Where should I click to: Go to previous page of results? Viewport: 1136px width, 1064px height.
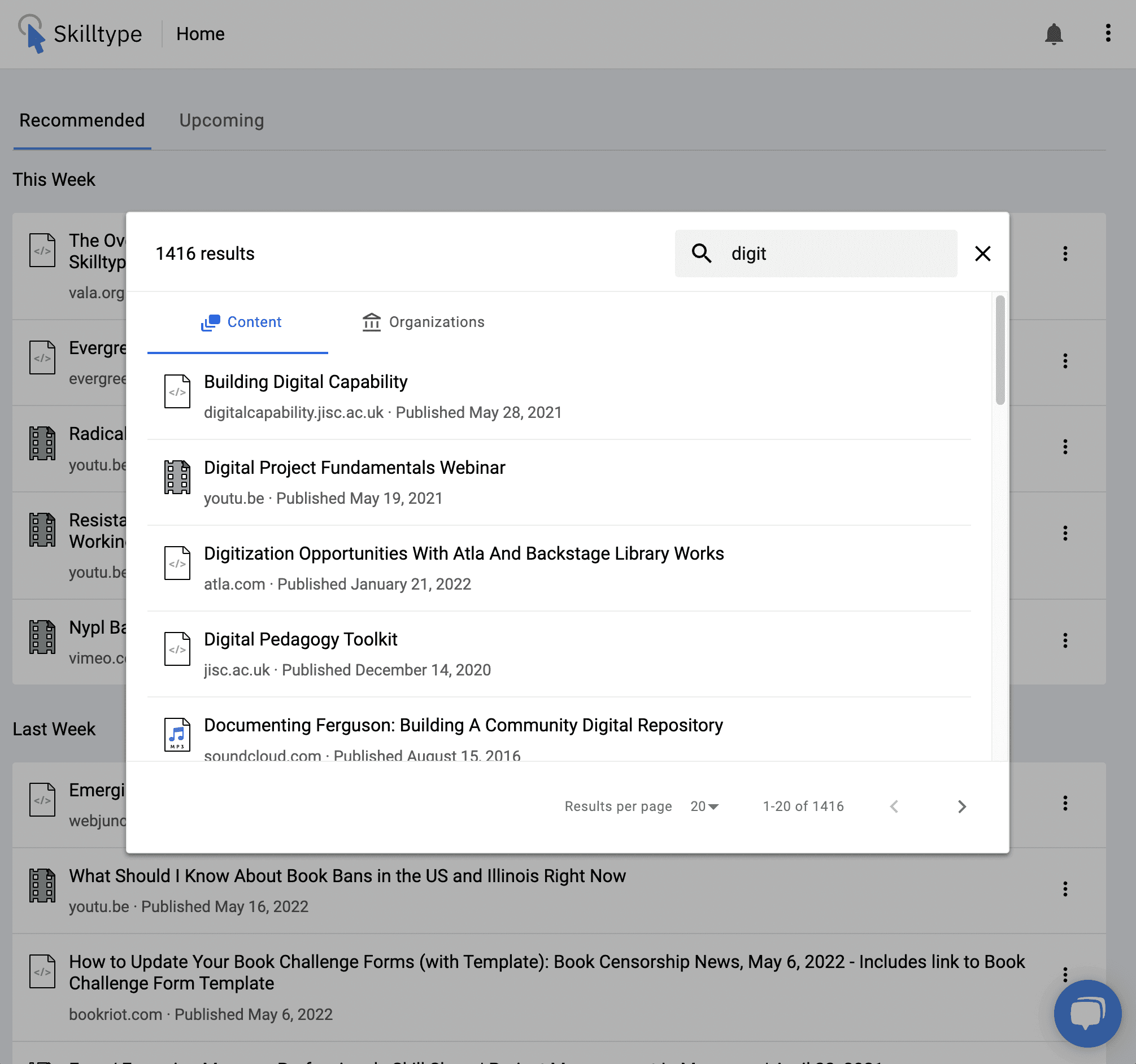(x=894, y=806)
